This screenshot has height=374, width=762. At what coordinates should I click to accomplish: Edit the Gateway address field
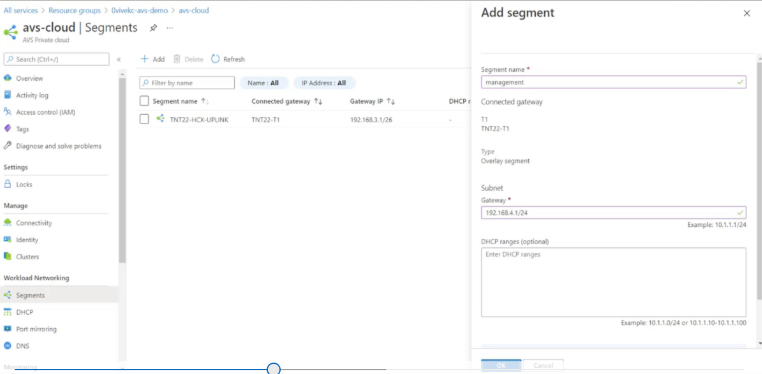614,213
